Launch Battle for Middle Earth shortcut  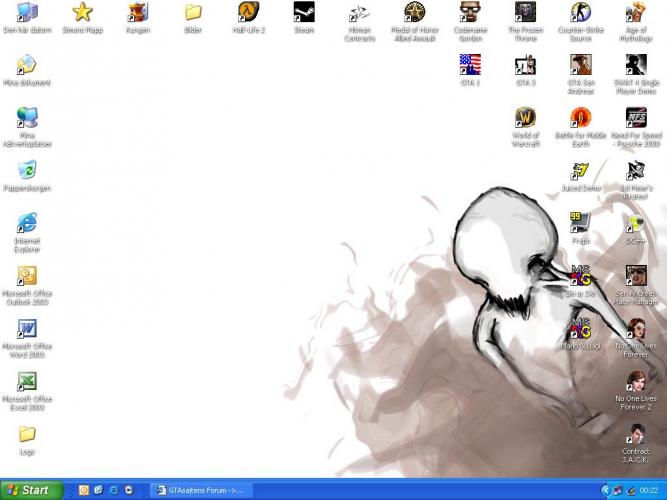click(580, 118)
